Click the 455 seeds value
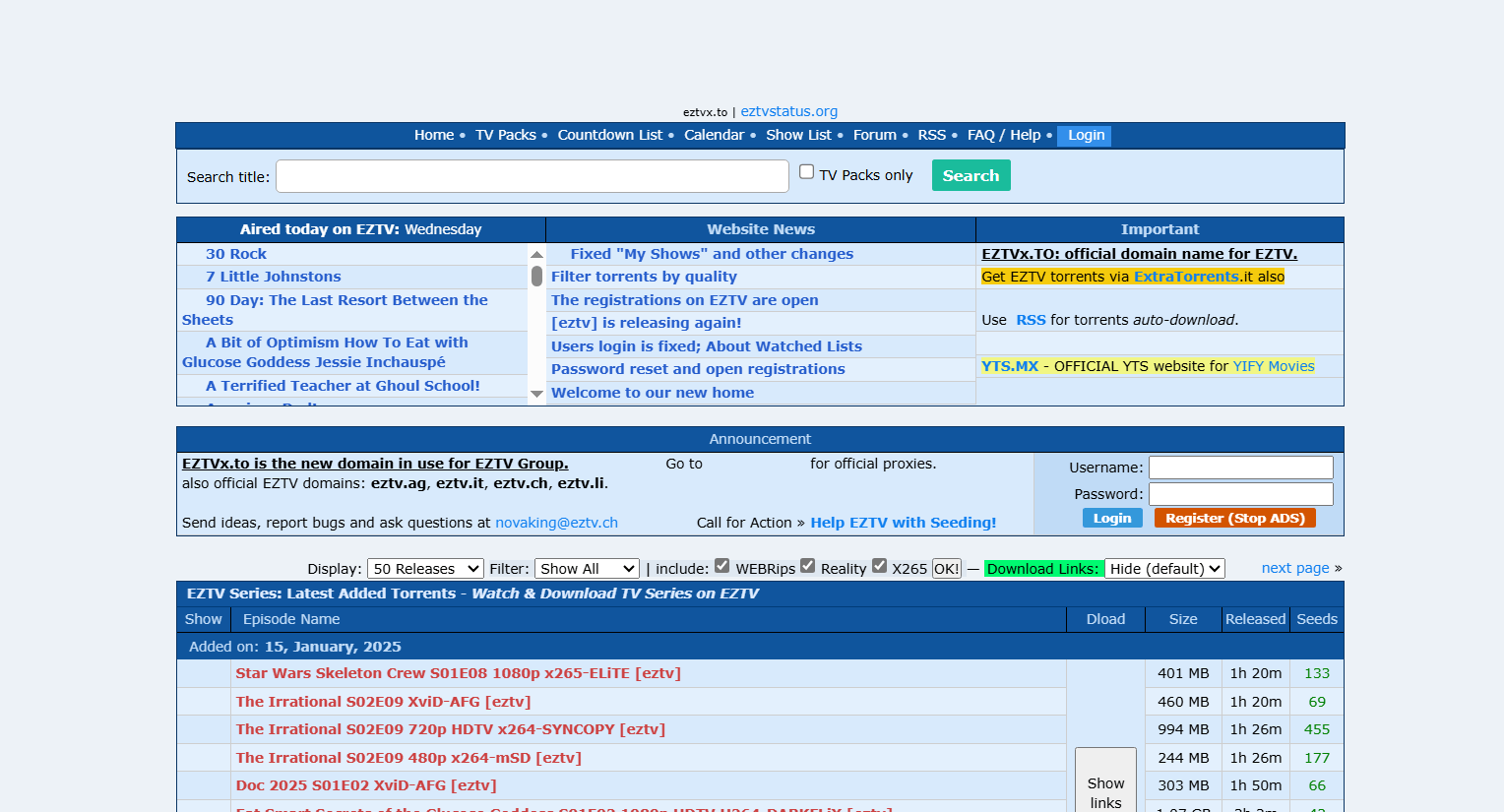Viewport: 1504px width, 812px height. pos(1316,729)
